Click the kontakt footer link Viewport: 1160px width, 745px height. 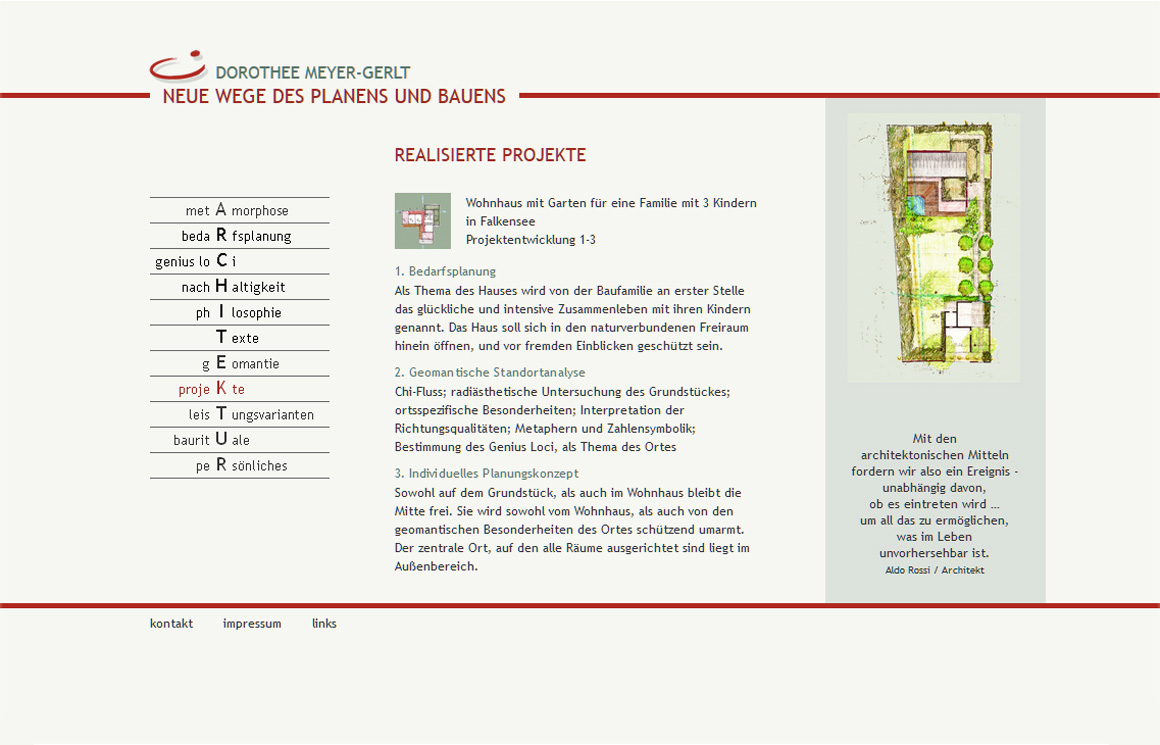coord(171,623)
